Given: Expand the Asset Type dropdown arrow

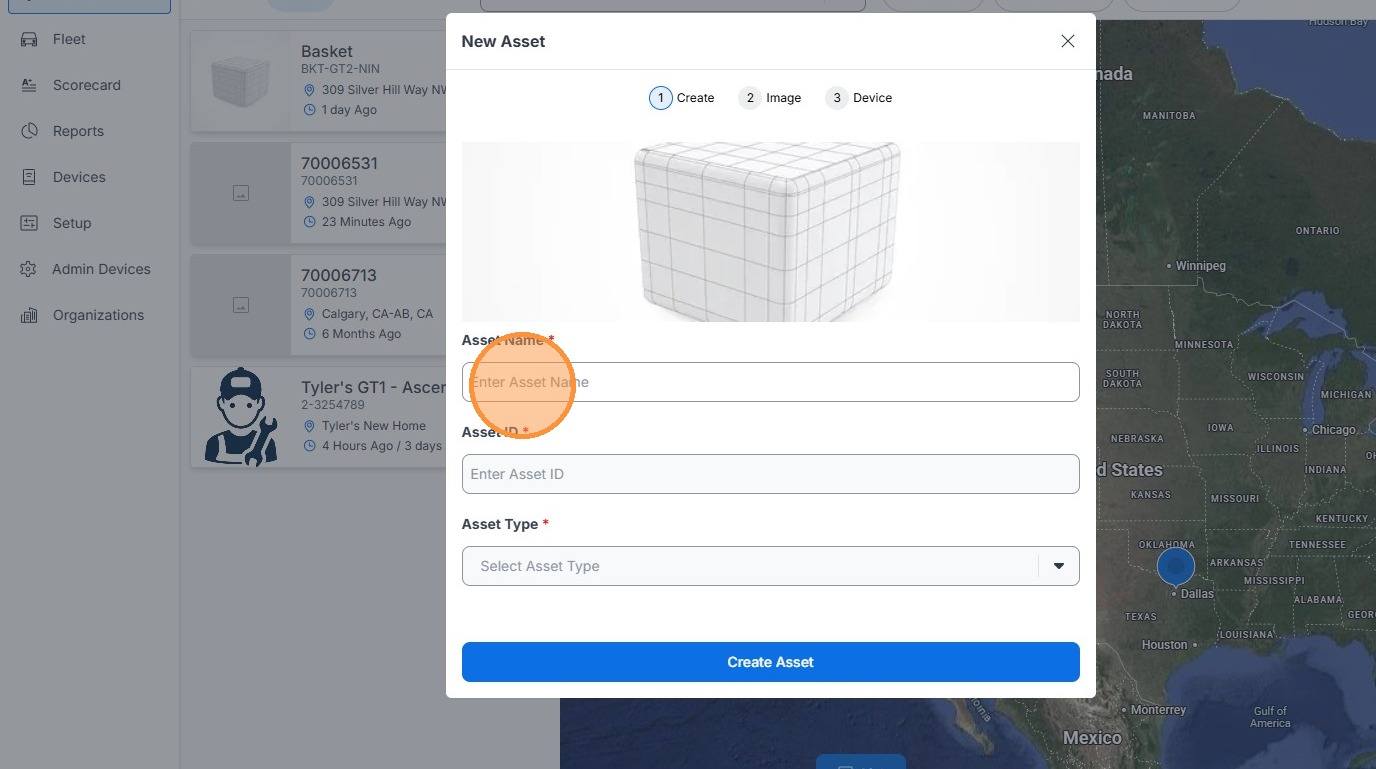Looking at the screenshot, I should (x=1059, y=566).
